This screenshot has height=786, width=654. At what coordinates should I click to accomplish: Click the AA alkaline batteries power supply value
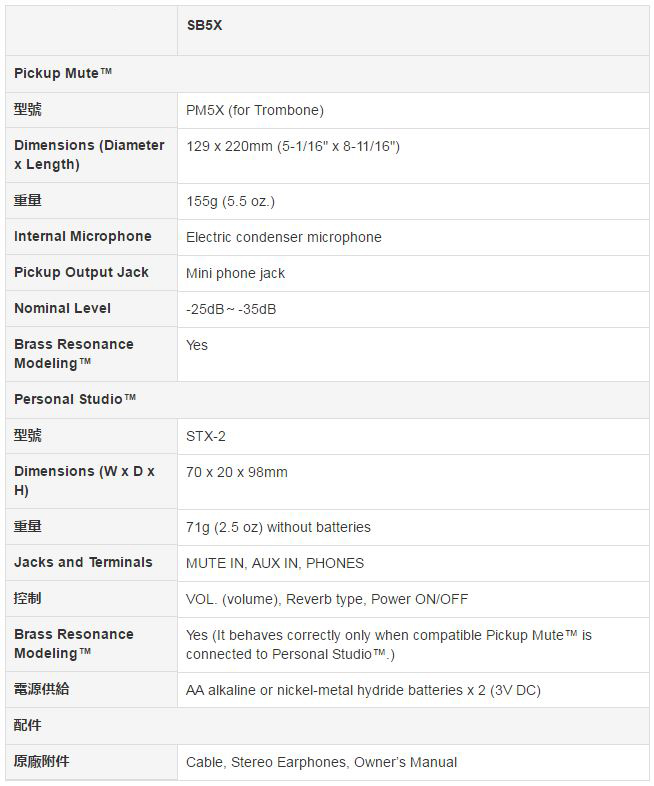coord(363,690)
